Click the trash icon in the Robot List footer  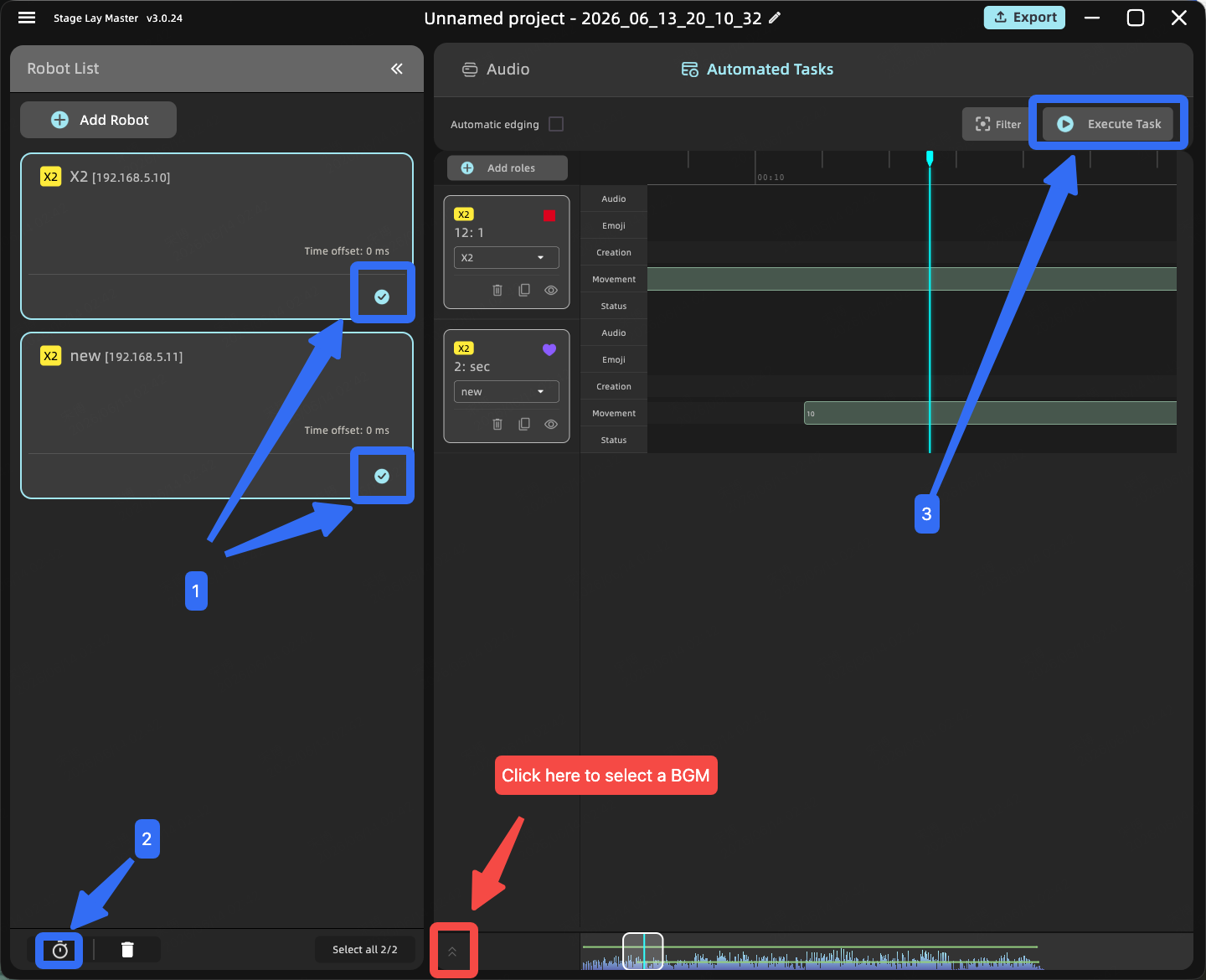click(127, 950)
